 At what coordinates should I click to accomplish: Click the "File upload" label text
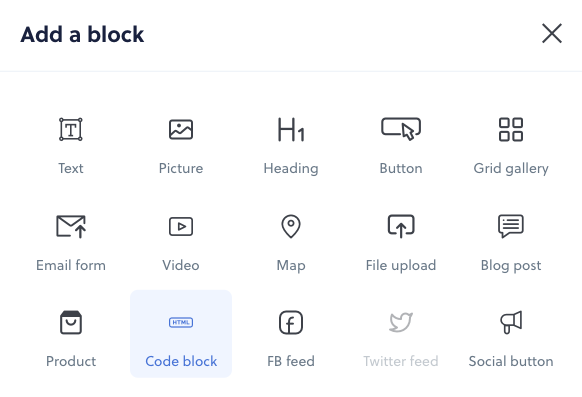(401, 265)
